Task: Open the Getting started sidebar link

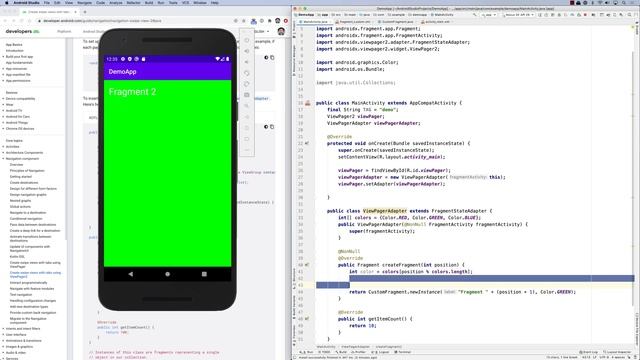Action: pos(21,177)
